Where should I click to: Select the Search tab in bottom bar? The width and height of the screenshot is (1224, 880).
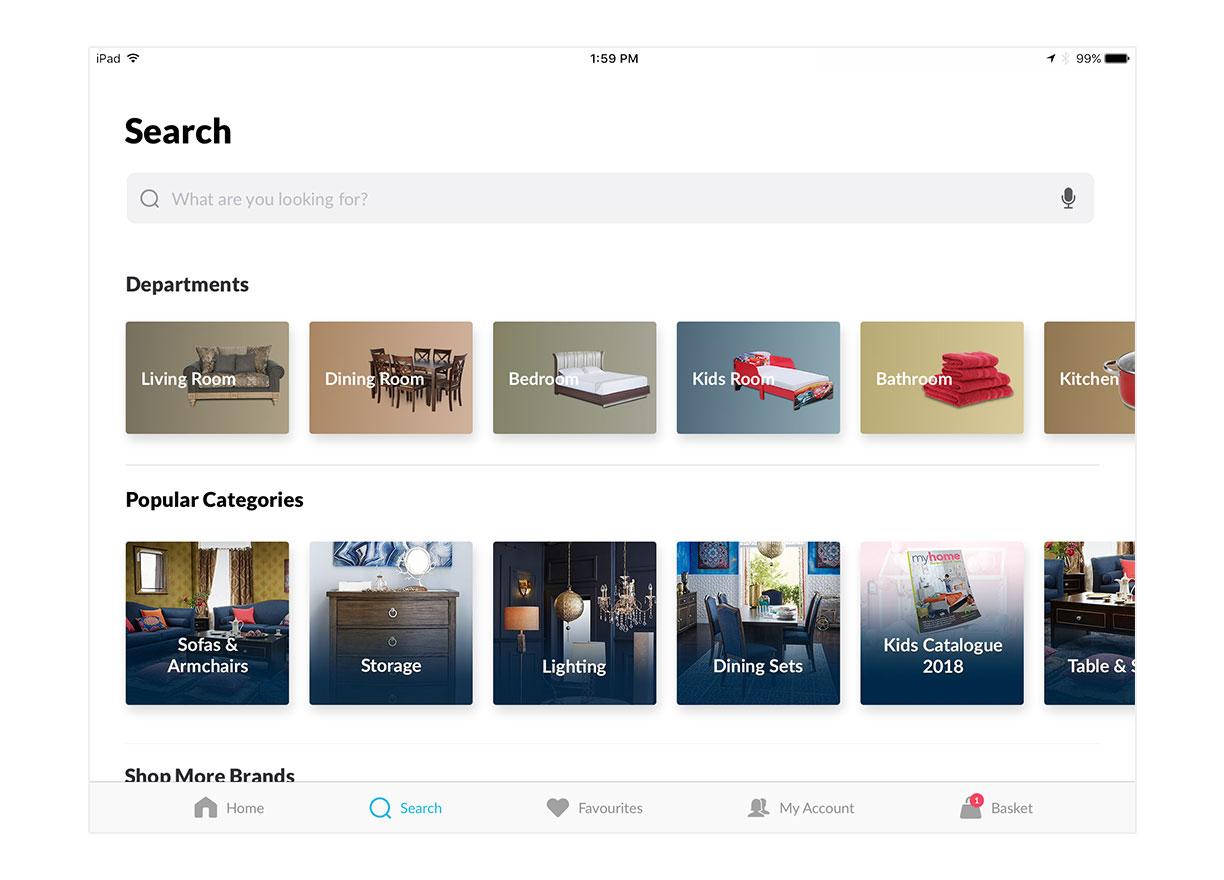405,808
